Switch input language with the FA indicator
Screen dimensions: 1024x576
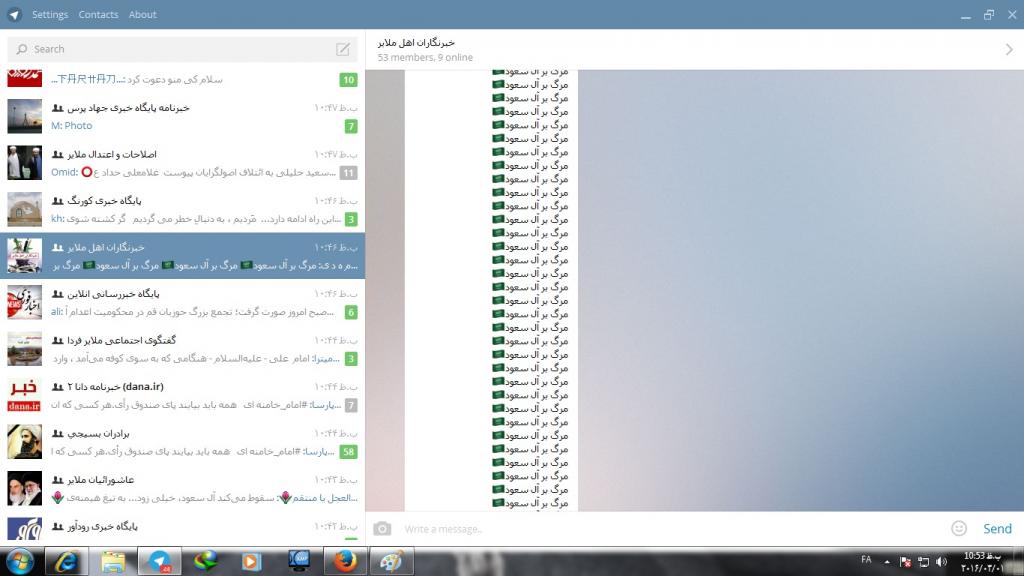tap(866, 560)
